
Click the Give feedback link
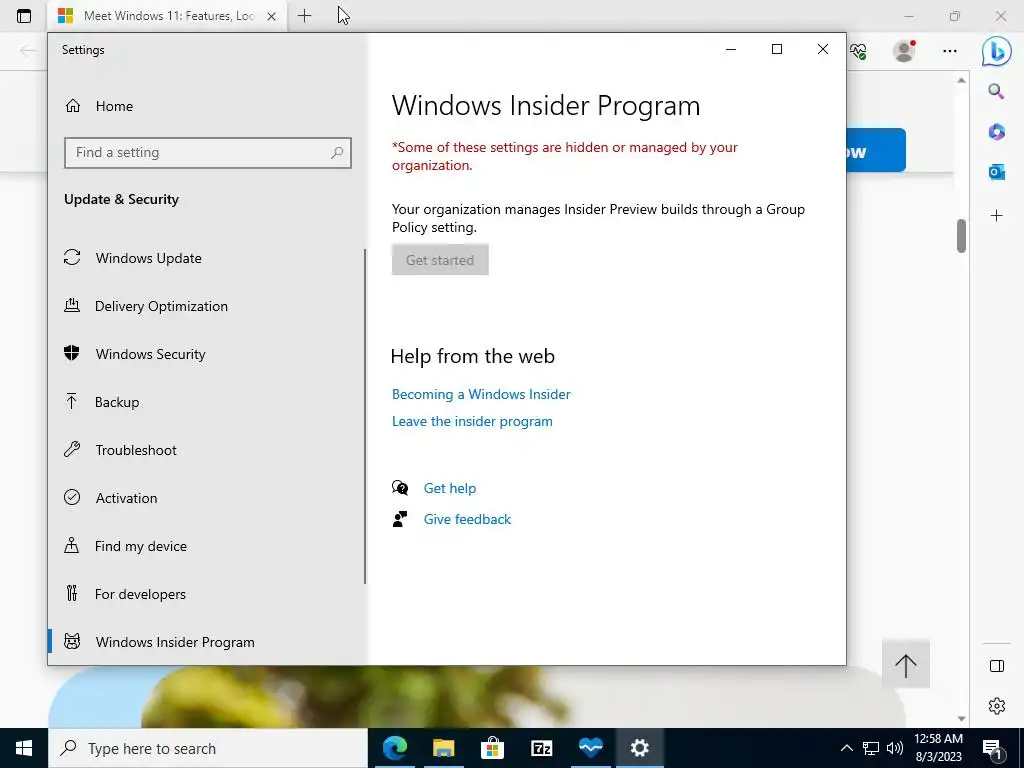point(468,519)
